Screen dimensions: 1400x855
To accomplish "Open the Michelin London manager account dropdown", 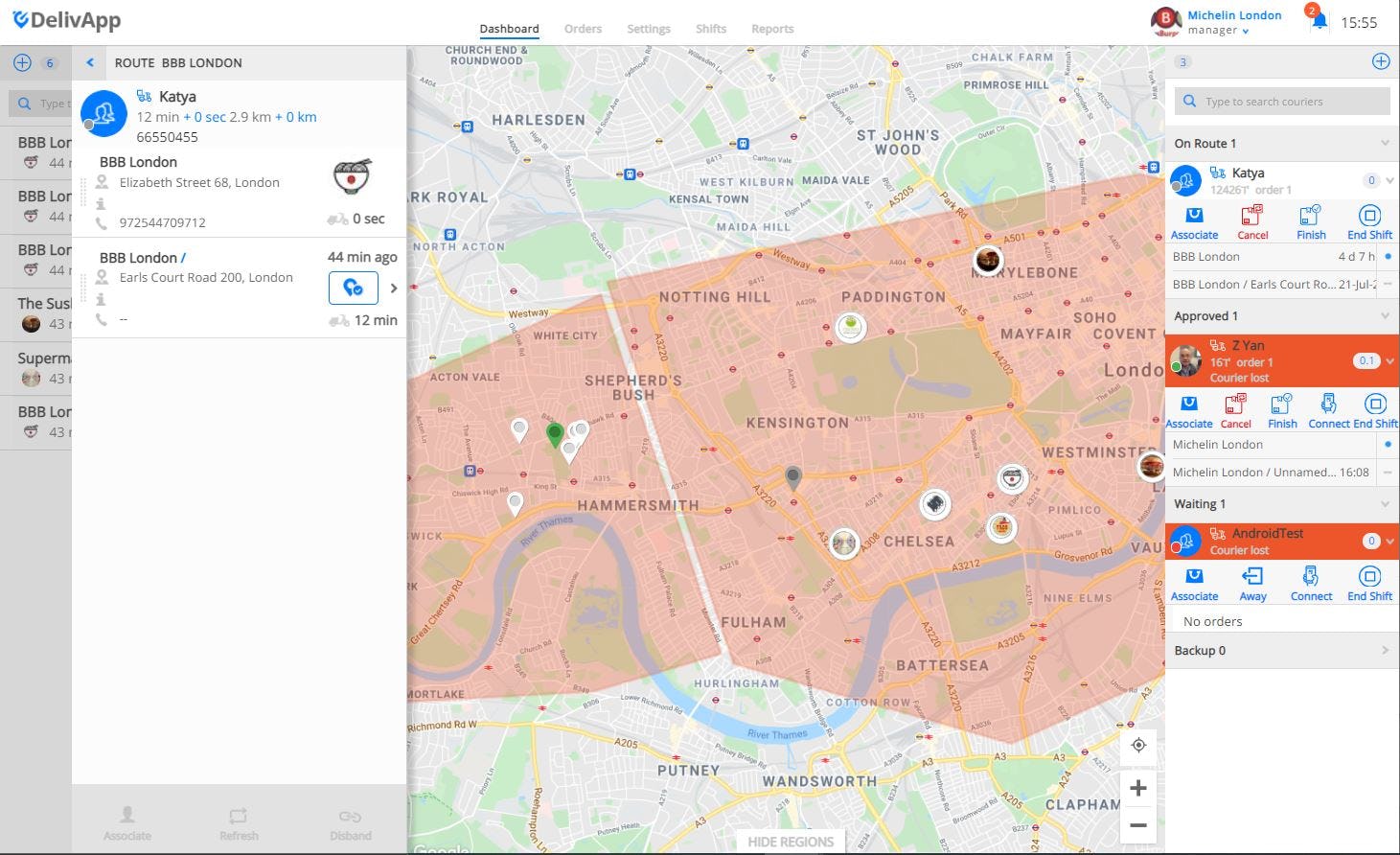I will click(x=1234, y=22).
